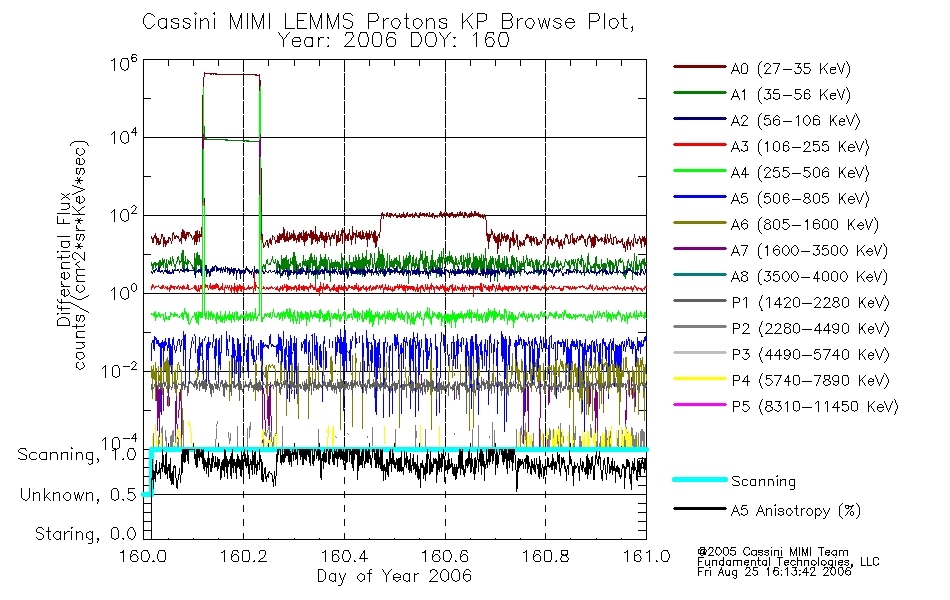Click the 10^4 y-axis tick label
The image size is (950, 600).
[x=124, y=136]
